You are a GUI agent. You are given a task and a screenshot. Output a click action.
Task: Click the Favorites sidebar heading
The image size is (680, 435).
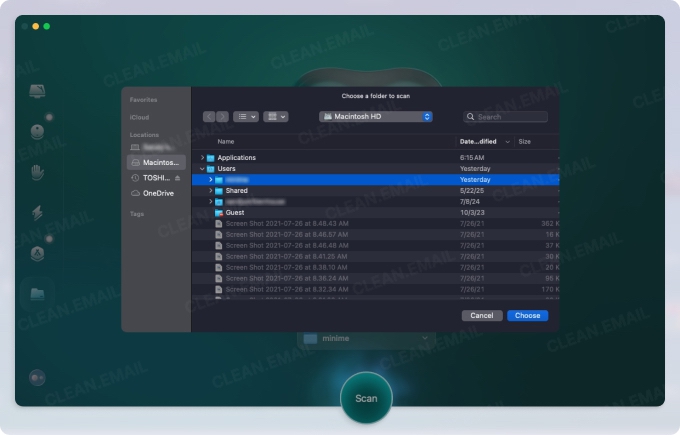pos(143,100)
